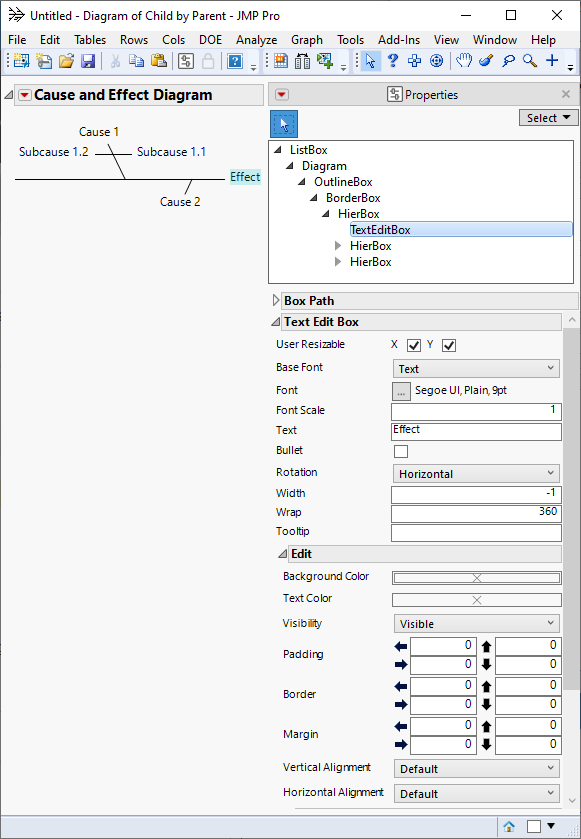
Task: Collapse the Edit section
Action: click(x=282, y=554)
